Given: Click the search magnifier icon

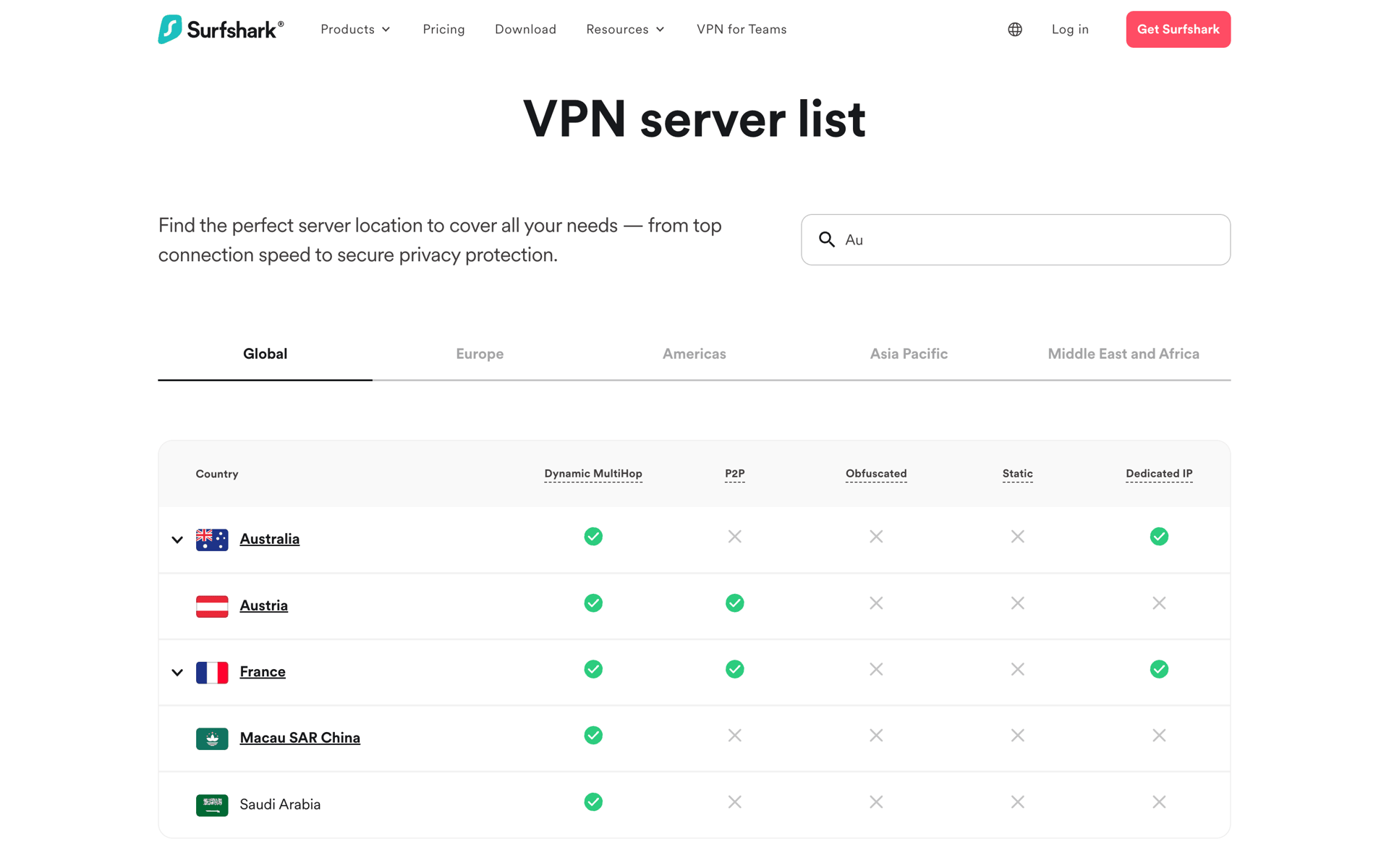Looking at the screenshot, I should [x=827, y=239].
